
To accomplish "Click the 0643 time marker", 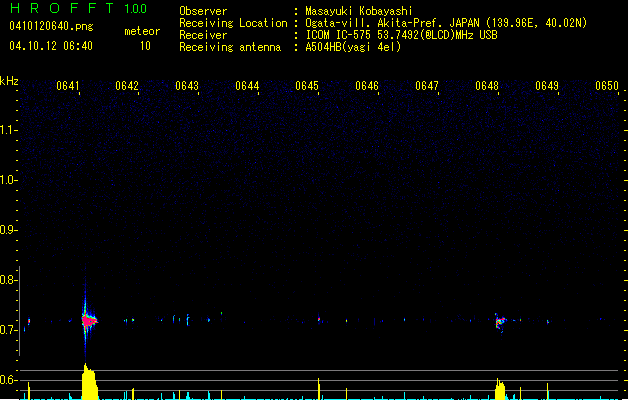I will [x=187, y=86].
